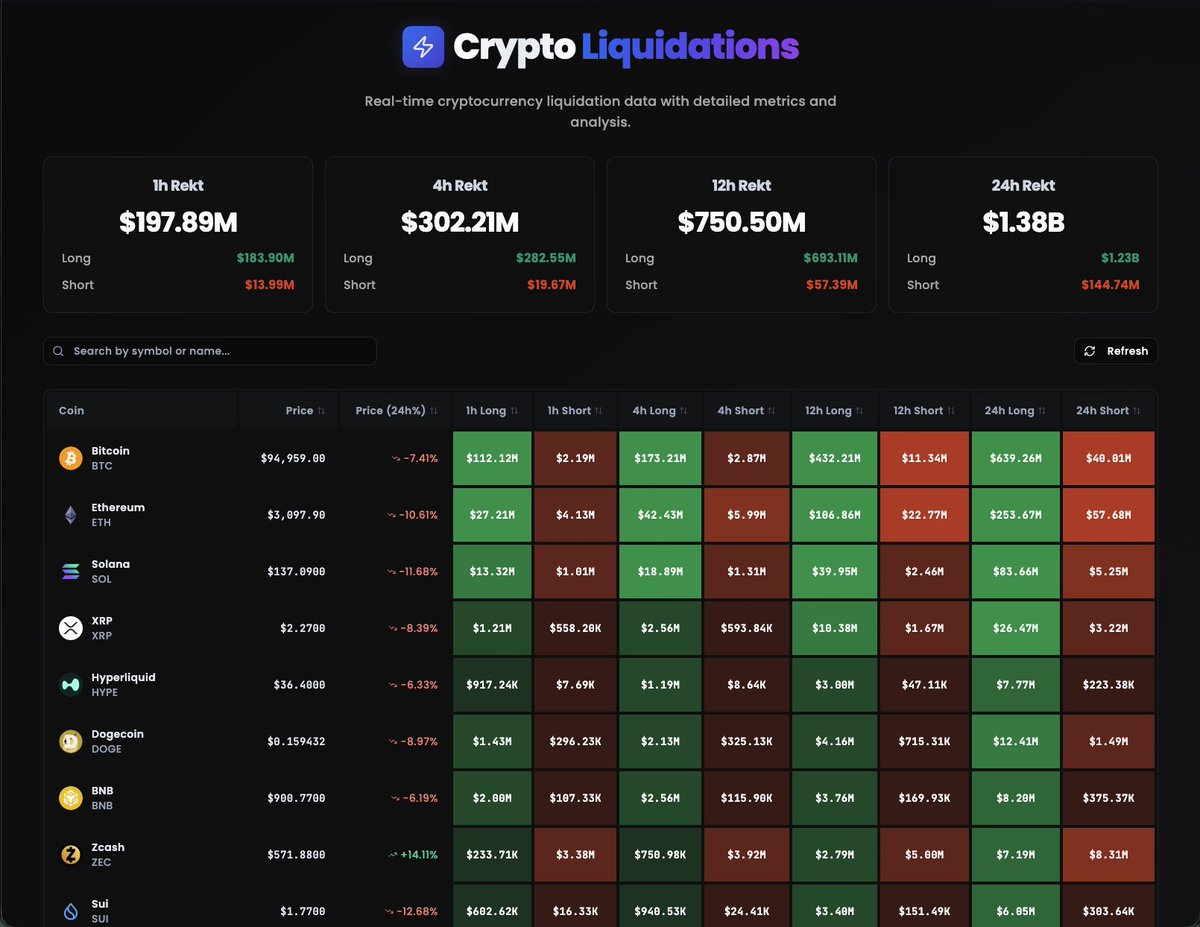The height and width of the screenshot is (927, 1200).
Task: Toggle sorting on the 1h Long column
Action: 489,410
